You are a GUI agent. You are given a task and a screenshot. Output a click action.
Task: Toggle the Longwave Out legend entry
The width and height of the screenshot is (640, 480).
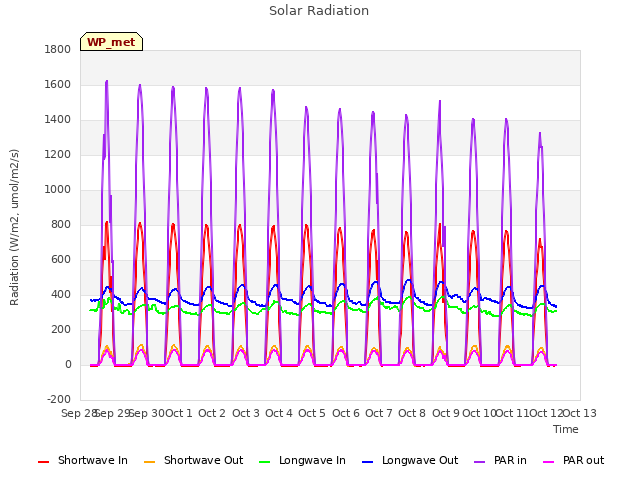(410, 460)
